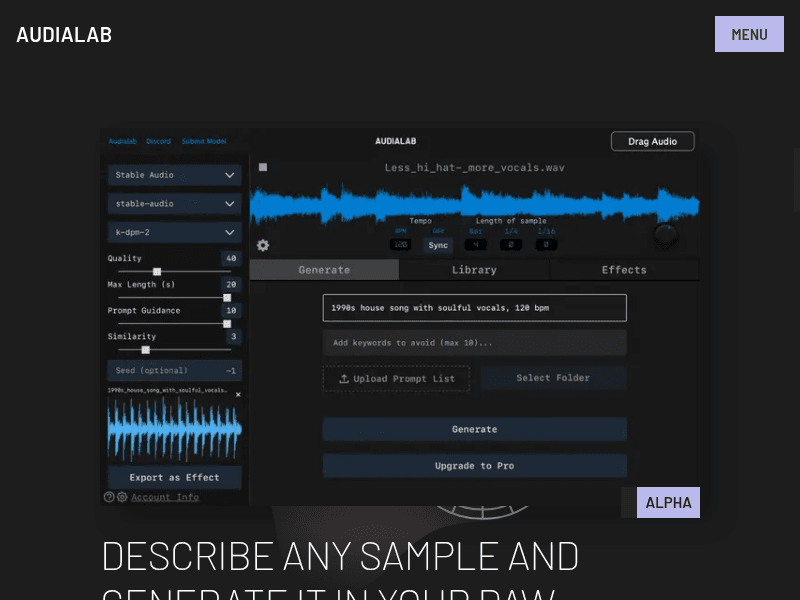Click the blue Generate button
The height and width of the screenshot is (600, 800).
point(474,429)
